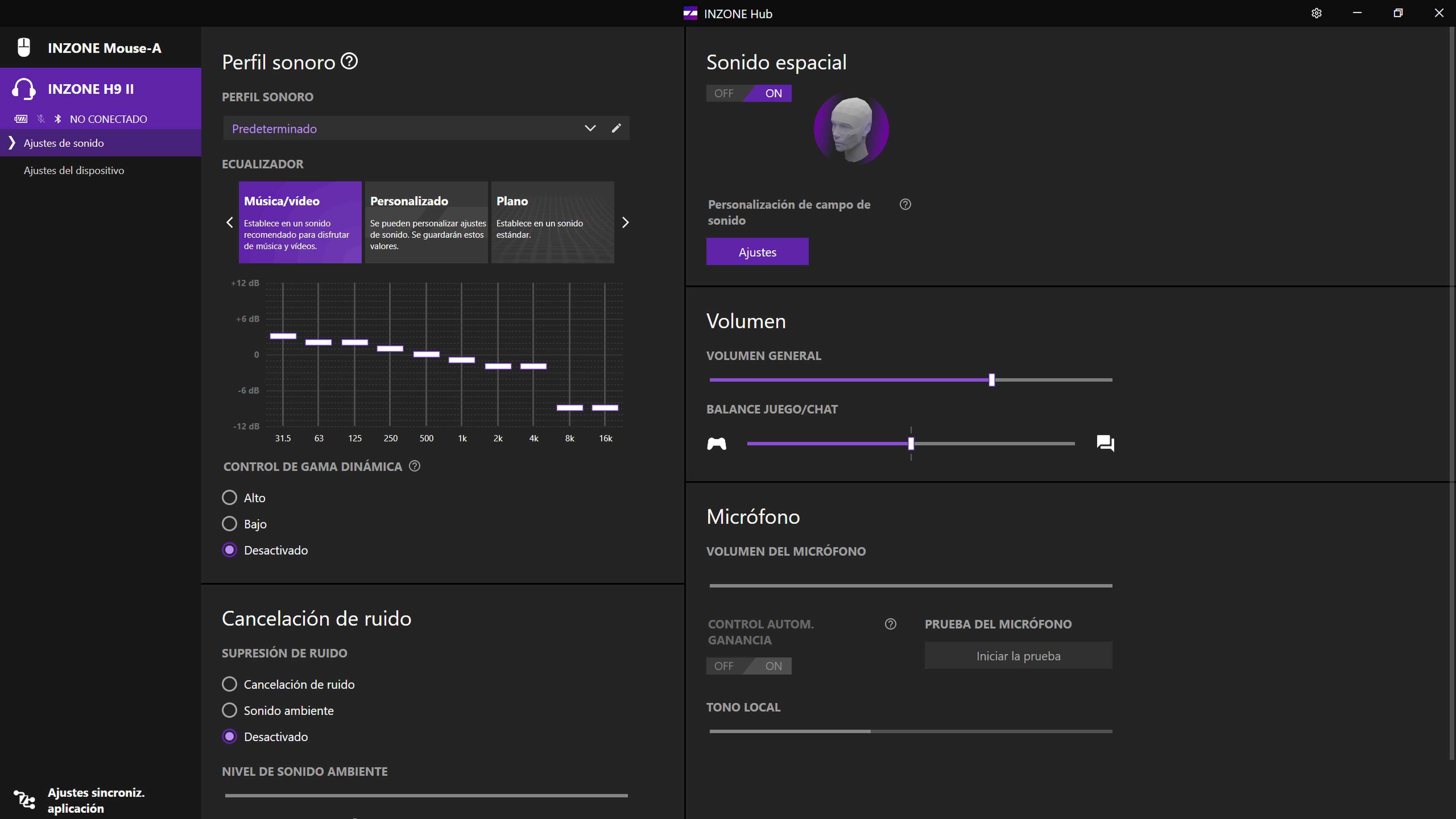Open settings via the gear icon in title bar
The image size is (1456, 819).
pyautogui.click(x=1316, y=13)
